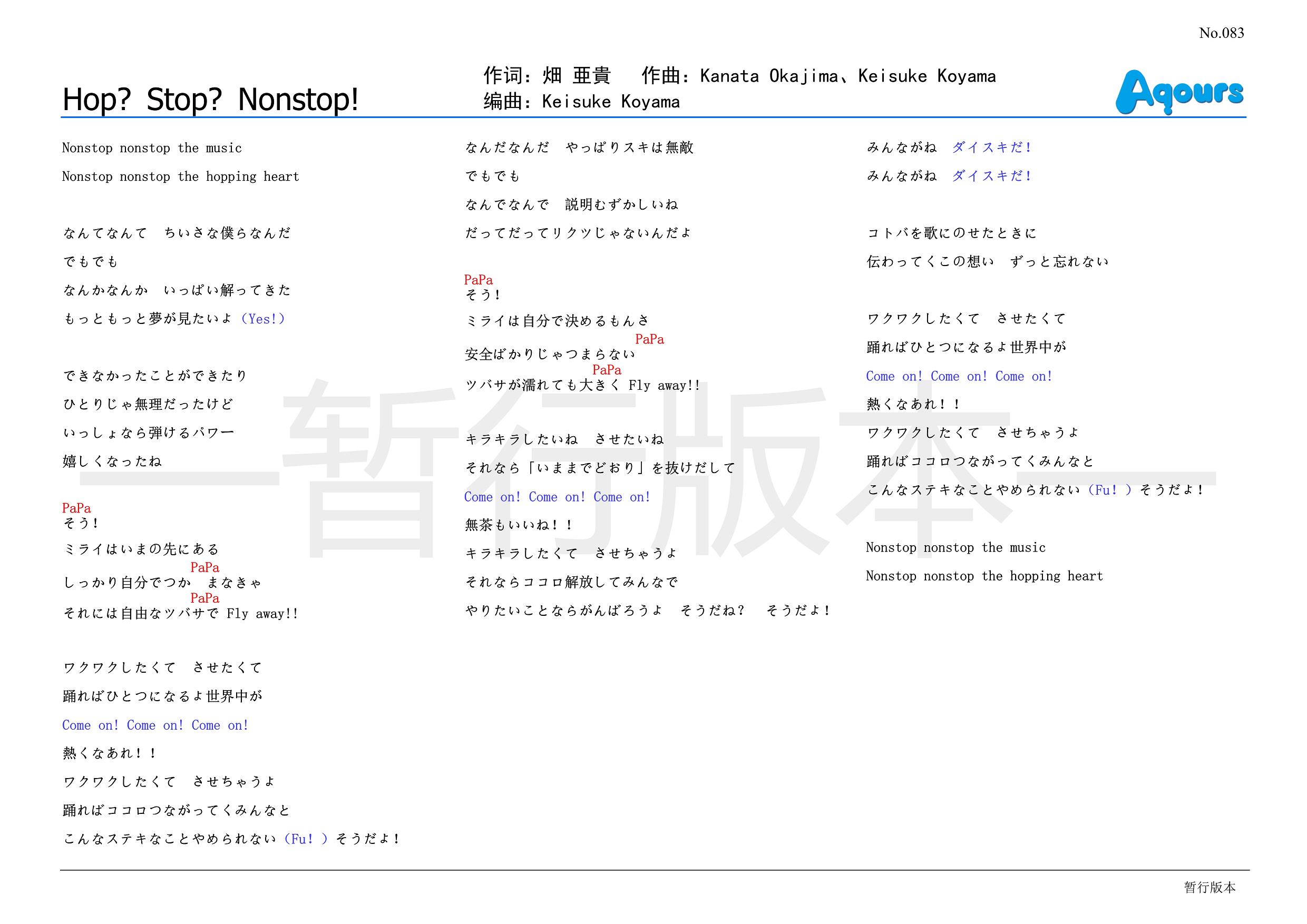The image size is (1307, 924).
Task: Click composer name Kanata Okajima
Action: coord(768,76)
